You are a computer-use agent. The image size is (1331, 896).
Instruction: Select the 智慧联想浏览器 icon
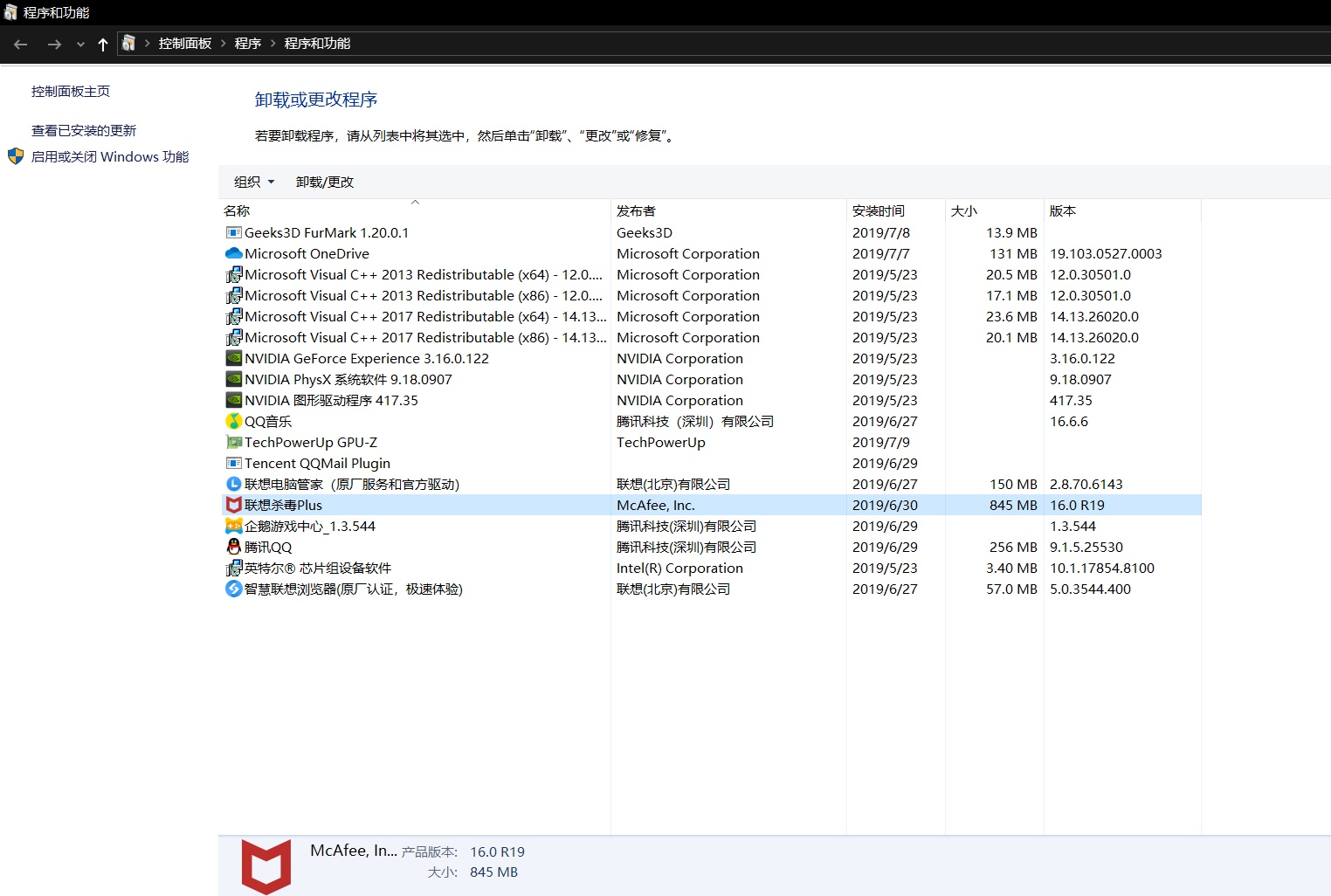click(x=233, y=589)
